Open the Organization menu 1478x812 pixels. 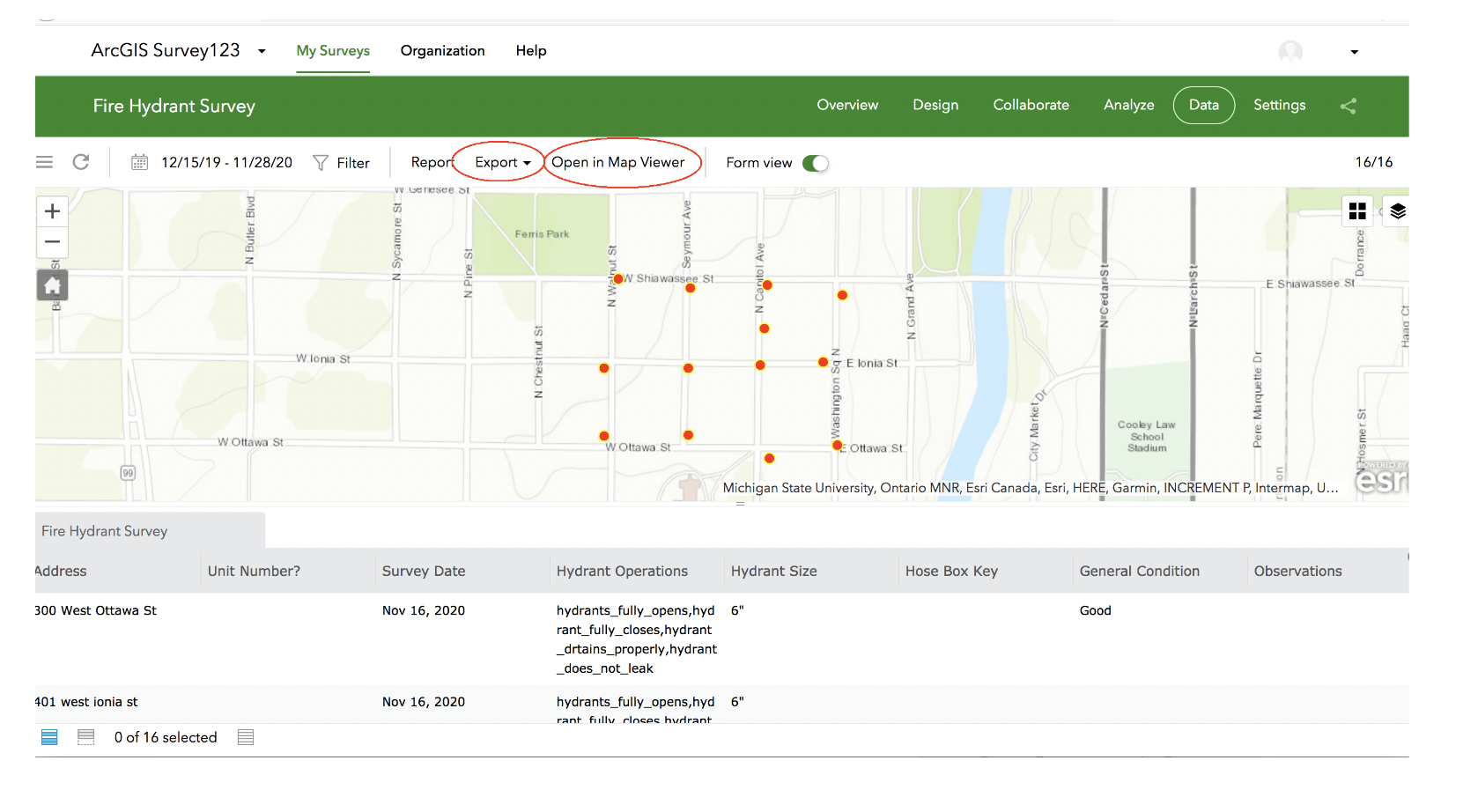(x=442, y=51)
